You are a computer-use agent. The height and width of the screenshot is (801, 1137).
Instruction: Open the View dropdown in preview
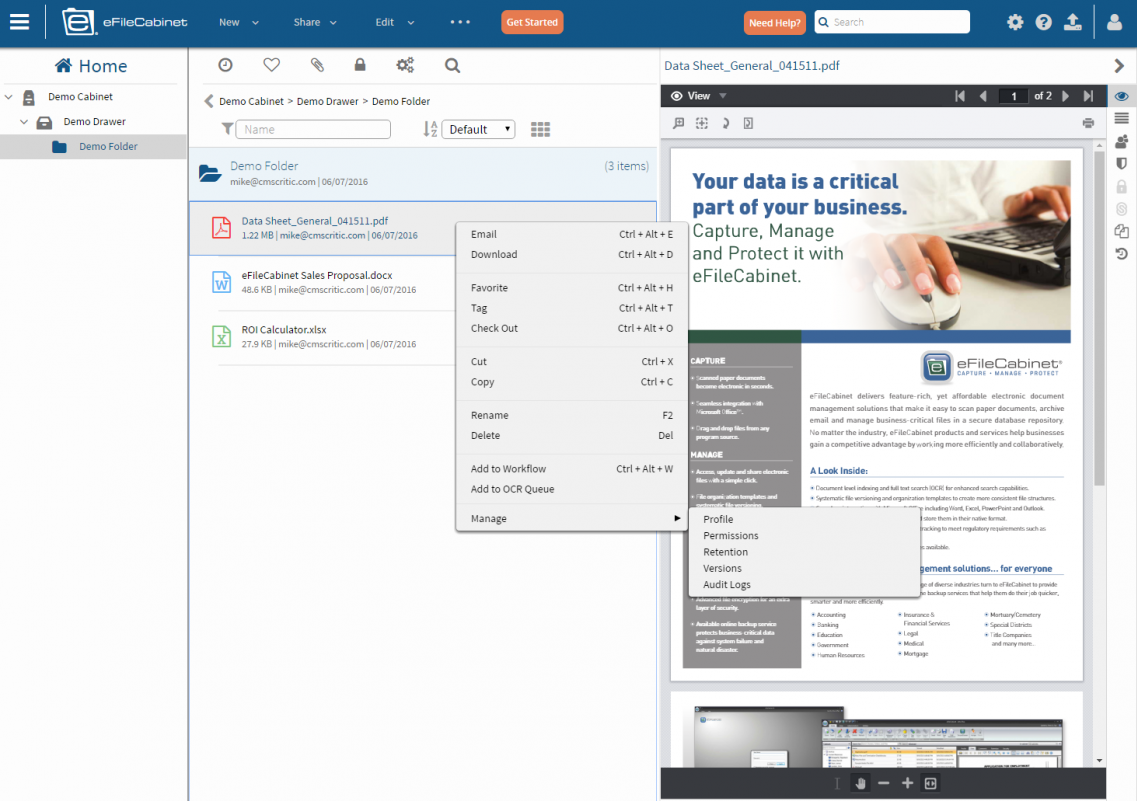698,96
